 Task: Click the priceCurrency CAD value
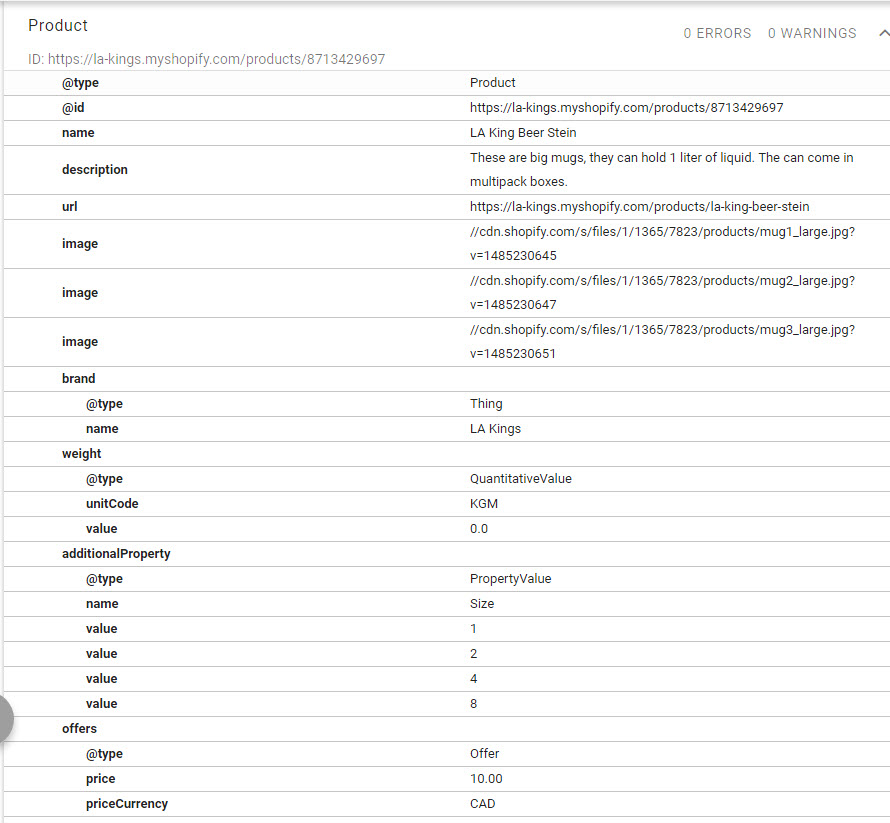point(482,804)
